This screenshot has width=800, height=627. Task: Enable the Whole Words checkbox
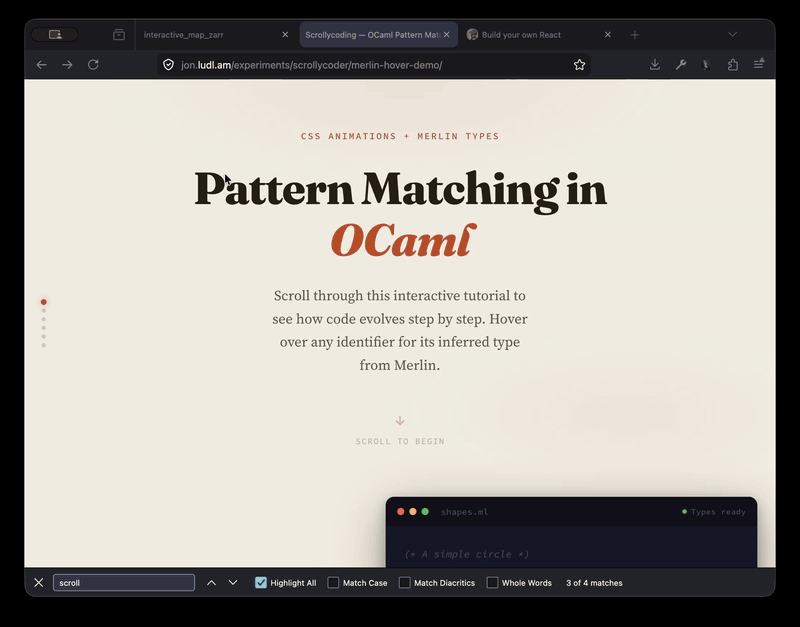tap(492, 583)
